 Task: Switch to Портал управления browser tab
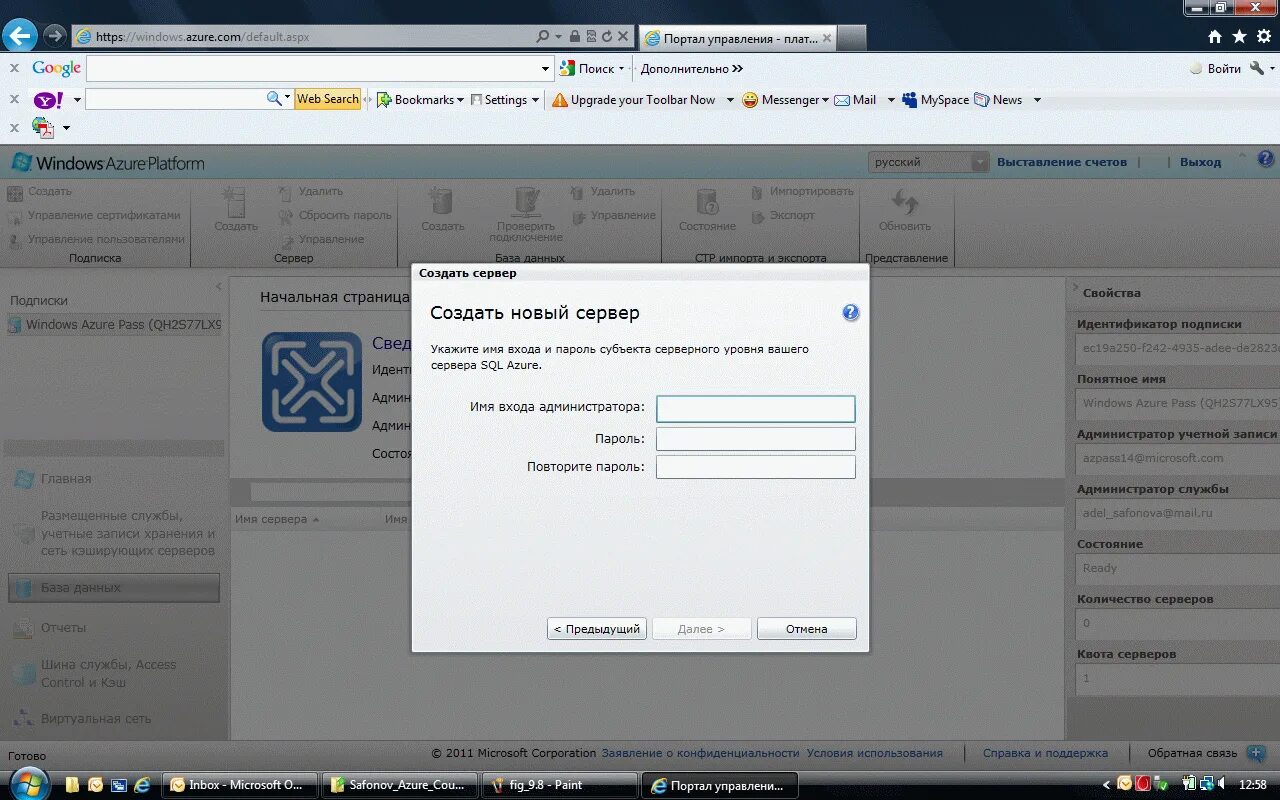click(x=737, y=38)
